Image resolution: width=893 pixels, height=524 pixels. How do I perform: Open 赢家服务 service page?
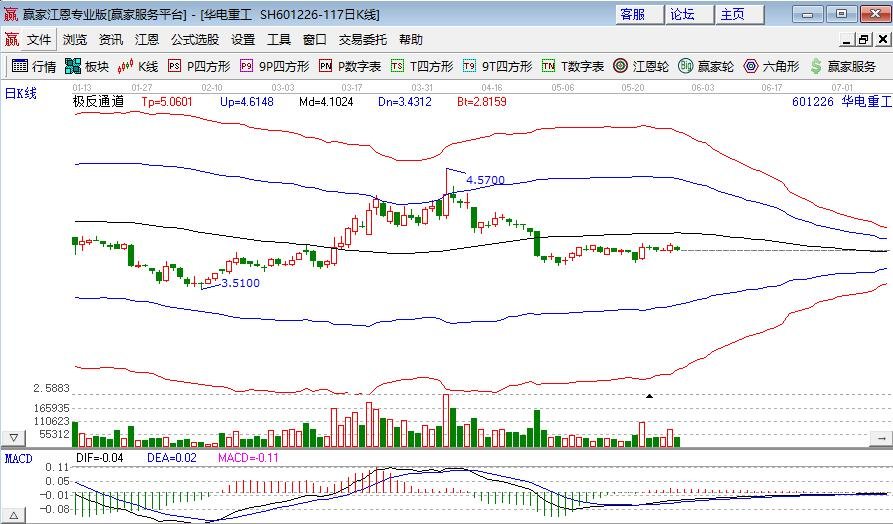coord(843,67)
